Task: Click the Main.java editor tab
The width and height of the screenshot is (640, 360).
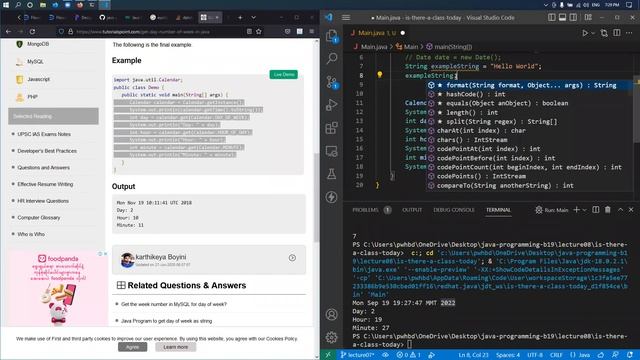Action: [x=378, y=33]
